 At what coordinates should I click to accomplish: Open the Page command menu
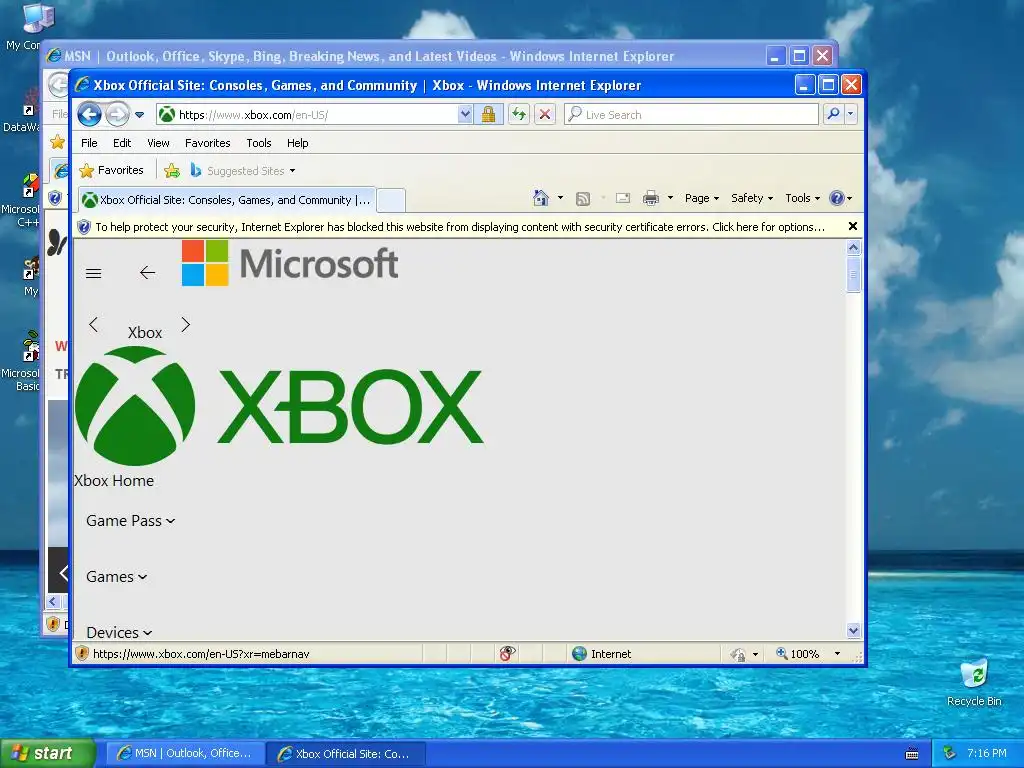pos(701,198)
